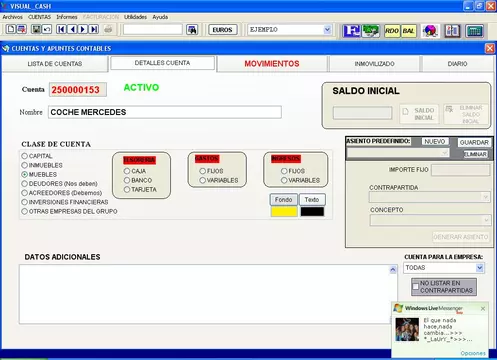497x360 pixels.
Task: Open the RDO report icon
Action: [392, 31]
